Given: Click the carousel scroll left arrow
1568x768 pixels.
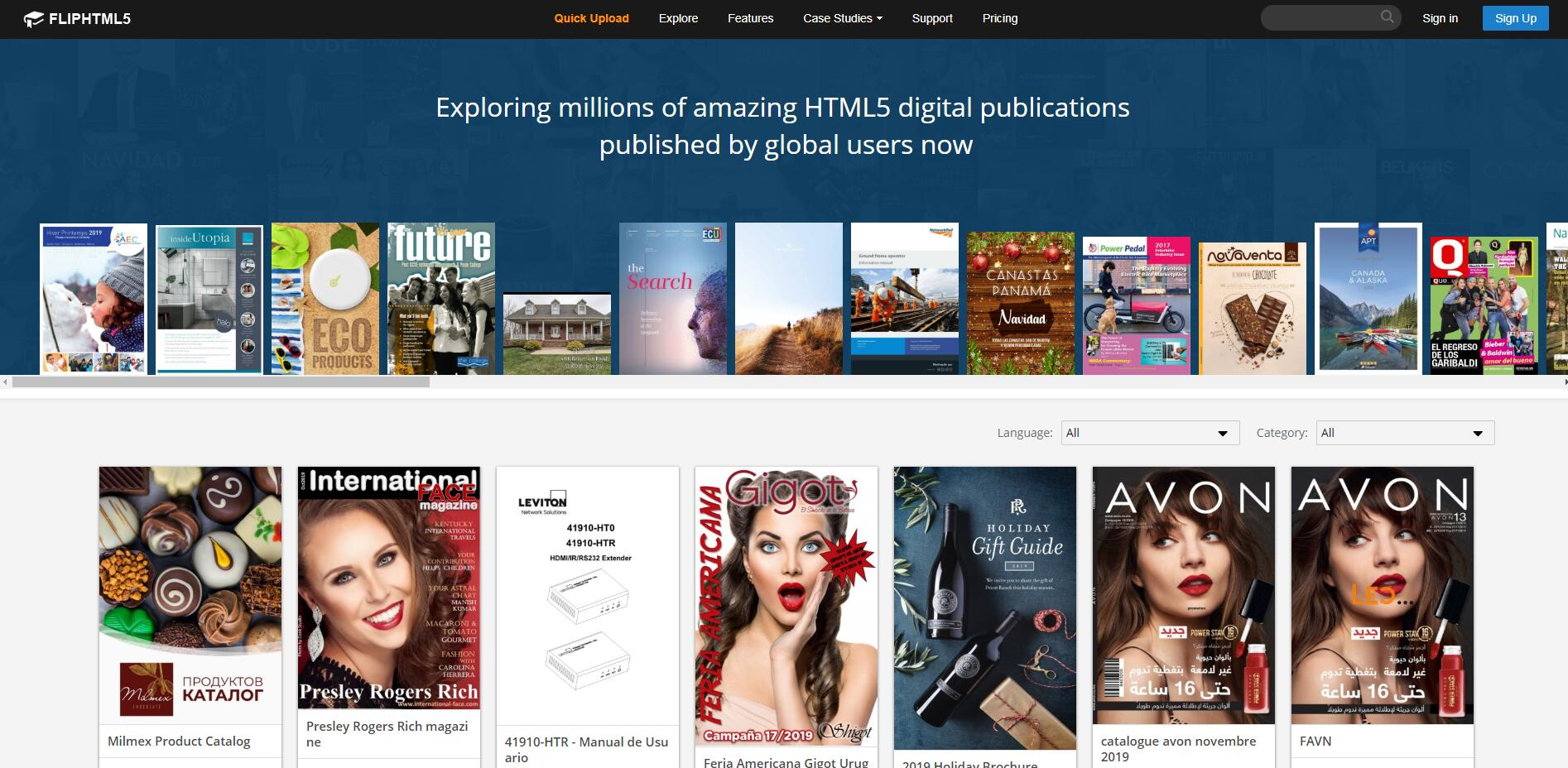Looking at the screenshot, I should click(x=5, y=382).
